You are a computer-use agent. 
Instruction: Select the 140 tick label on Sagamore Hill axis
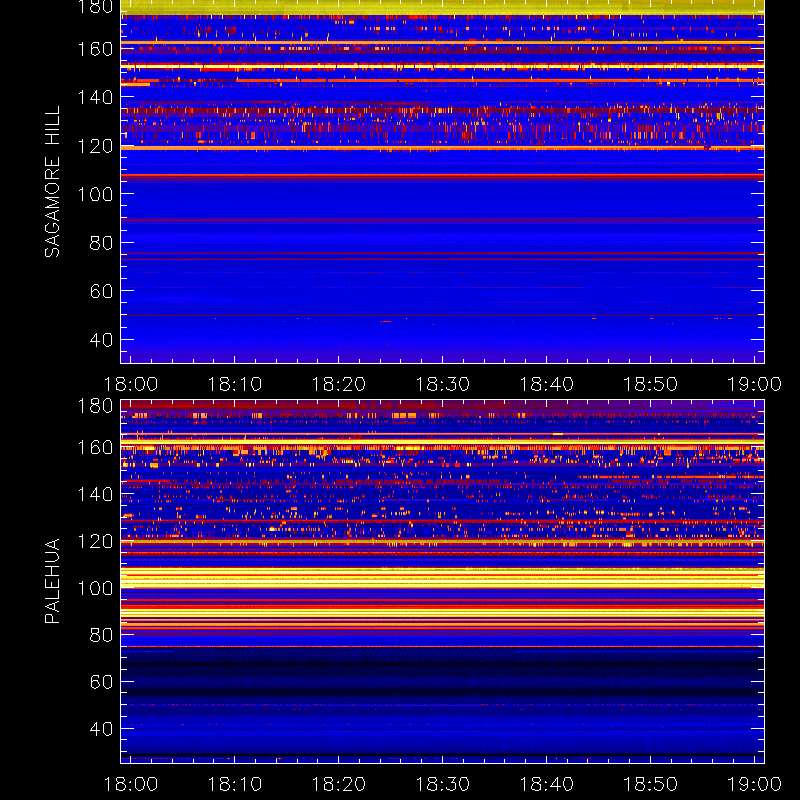[95, 97]
